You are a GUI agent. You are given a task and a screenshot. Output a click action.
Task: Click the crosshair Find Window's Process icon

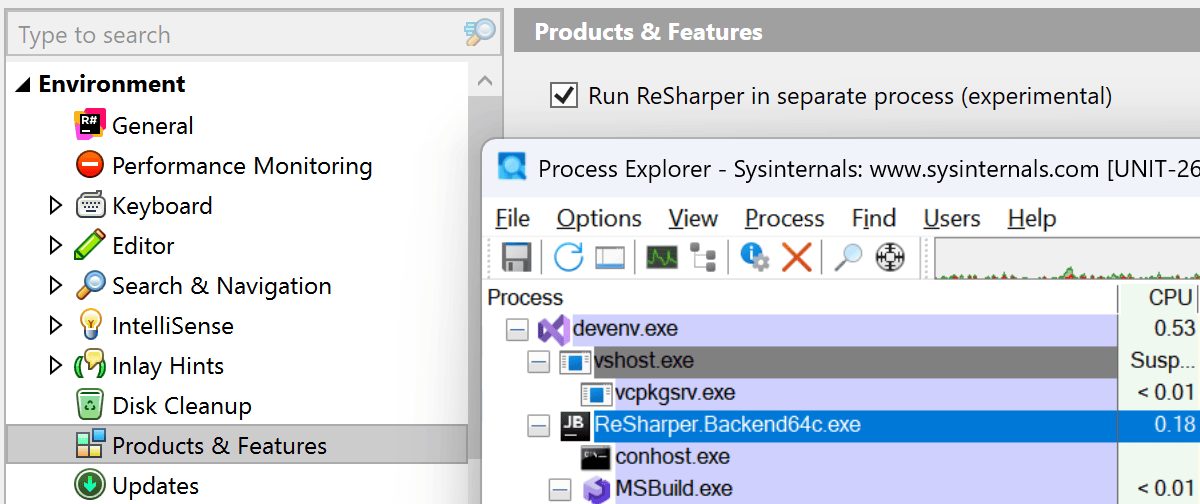tap(890, 257)
